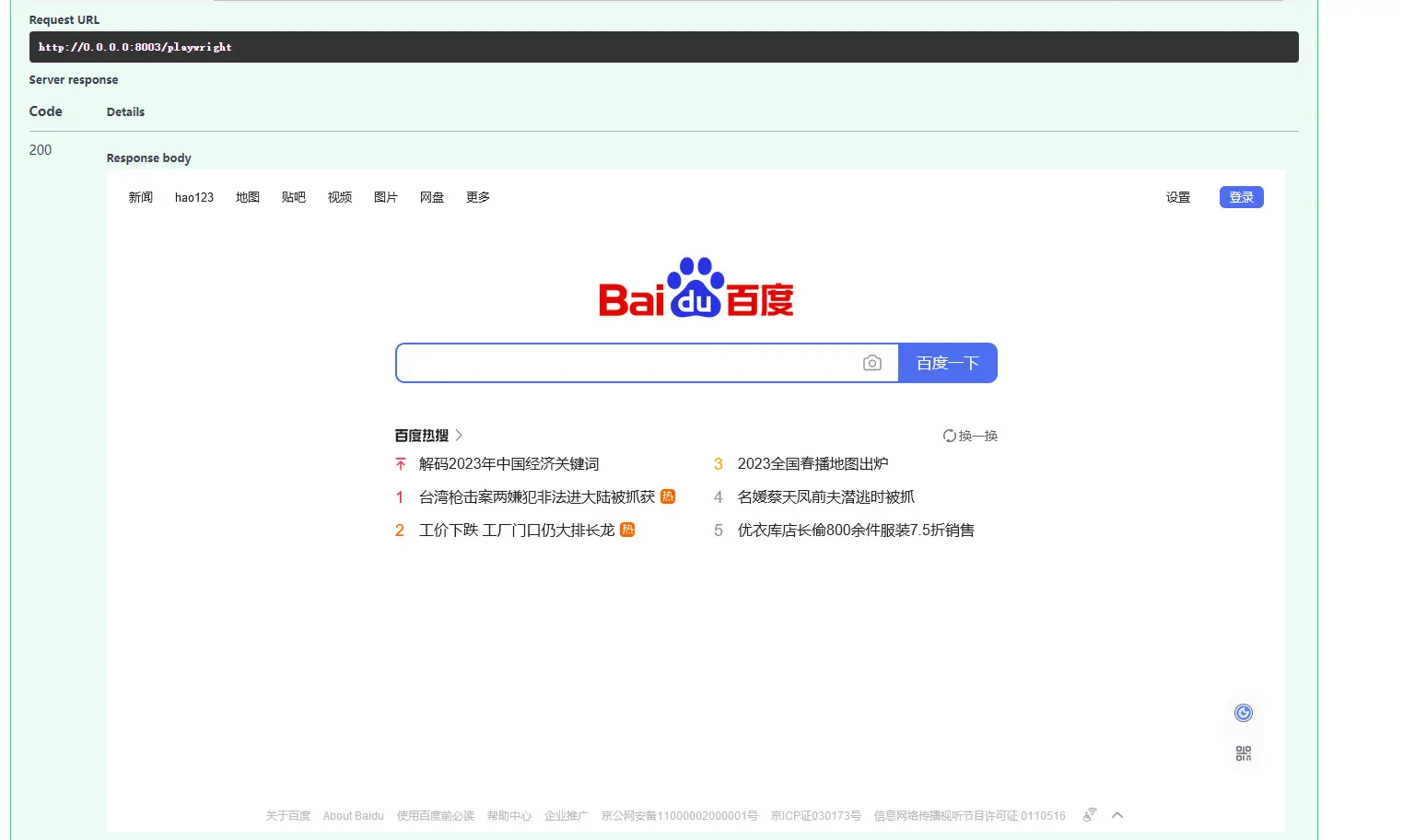Open the 图片 nav item

pyautogui.click(x=386, y=197)
